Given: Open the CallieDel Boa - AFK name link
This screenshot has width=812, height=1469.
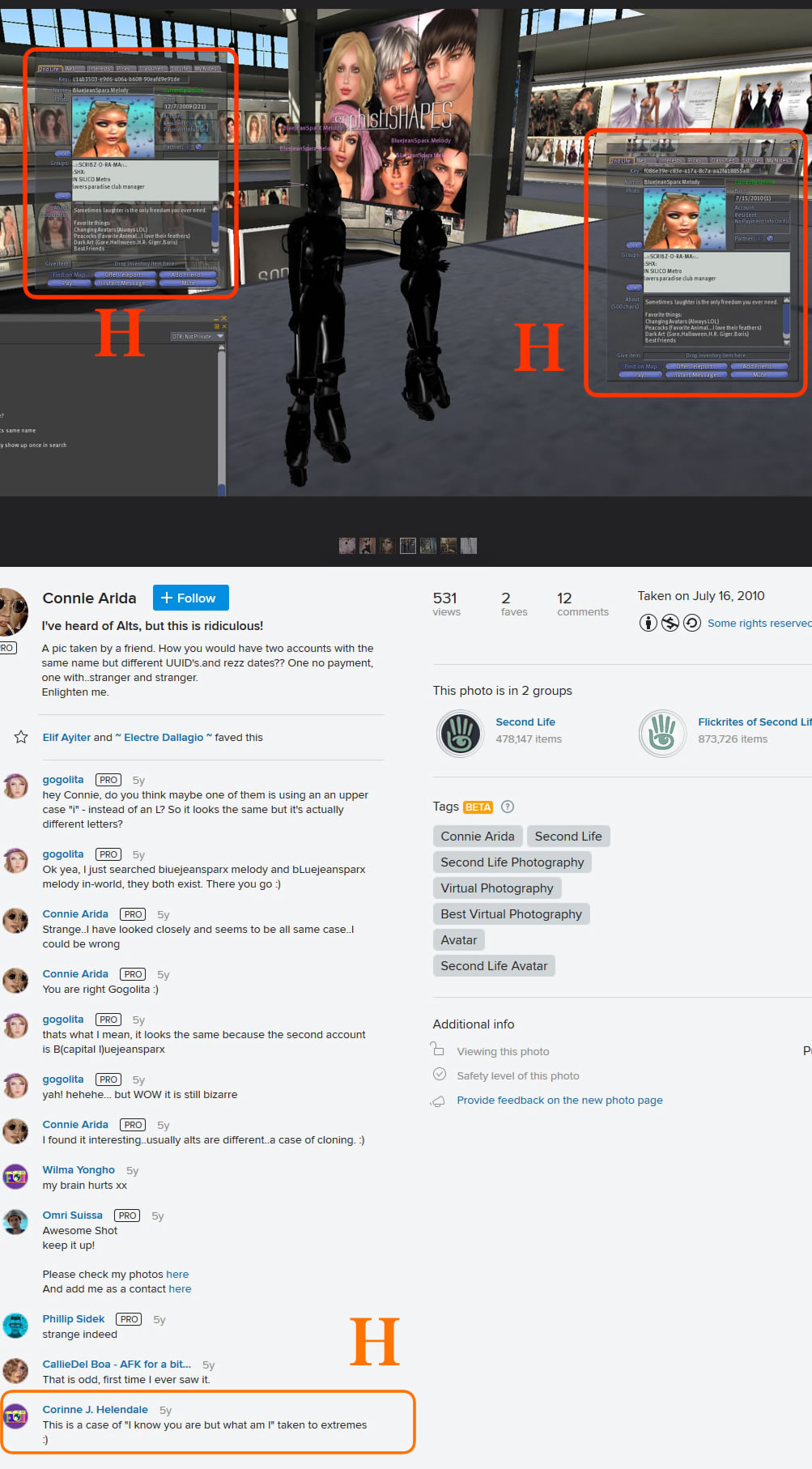Looking at the screenshot, I should tap(117, 1364).
